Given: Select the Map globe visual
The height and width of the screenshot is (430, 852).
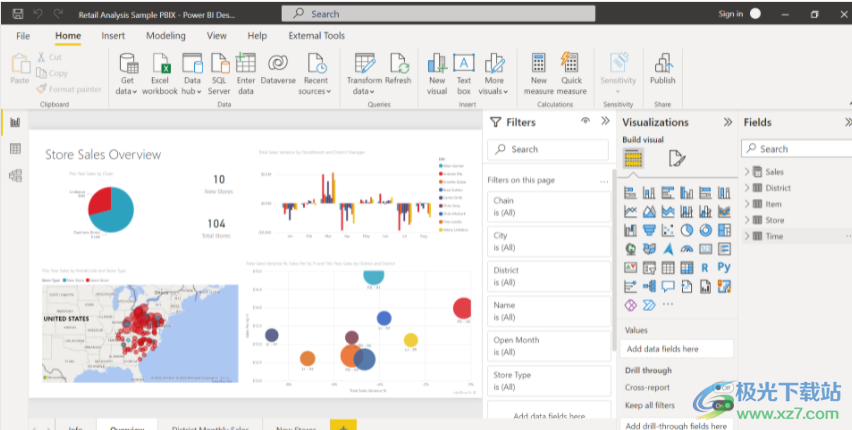Looking at the screenshot, I should pyautogui.click(x=630, y=249).
